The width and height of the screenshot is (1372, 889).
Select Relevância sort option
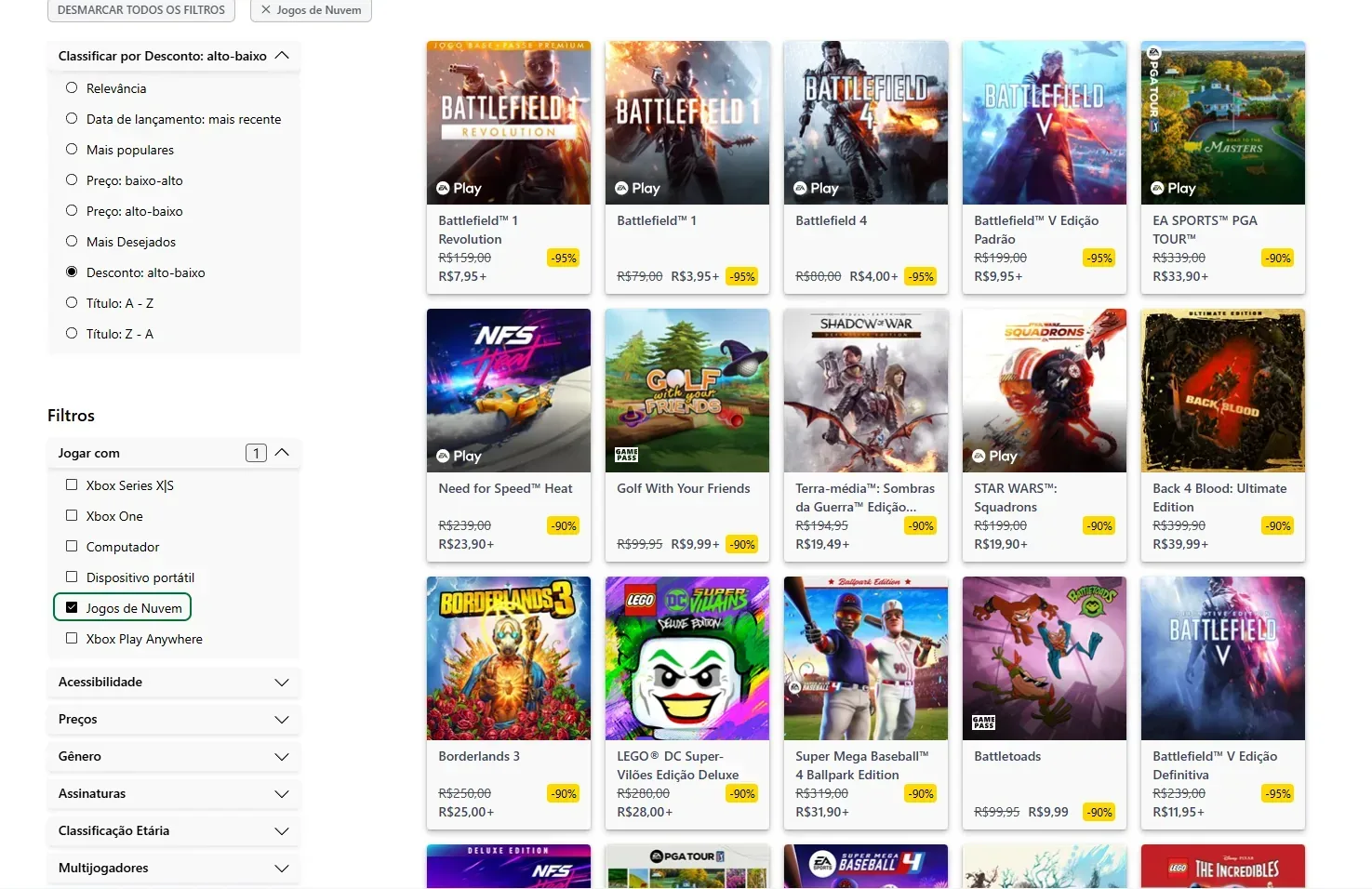(72, 88)
